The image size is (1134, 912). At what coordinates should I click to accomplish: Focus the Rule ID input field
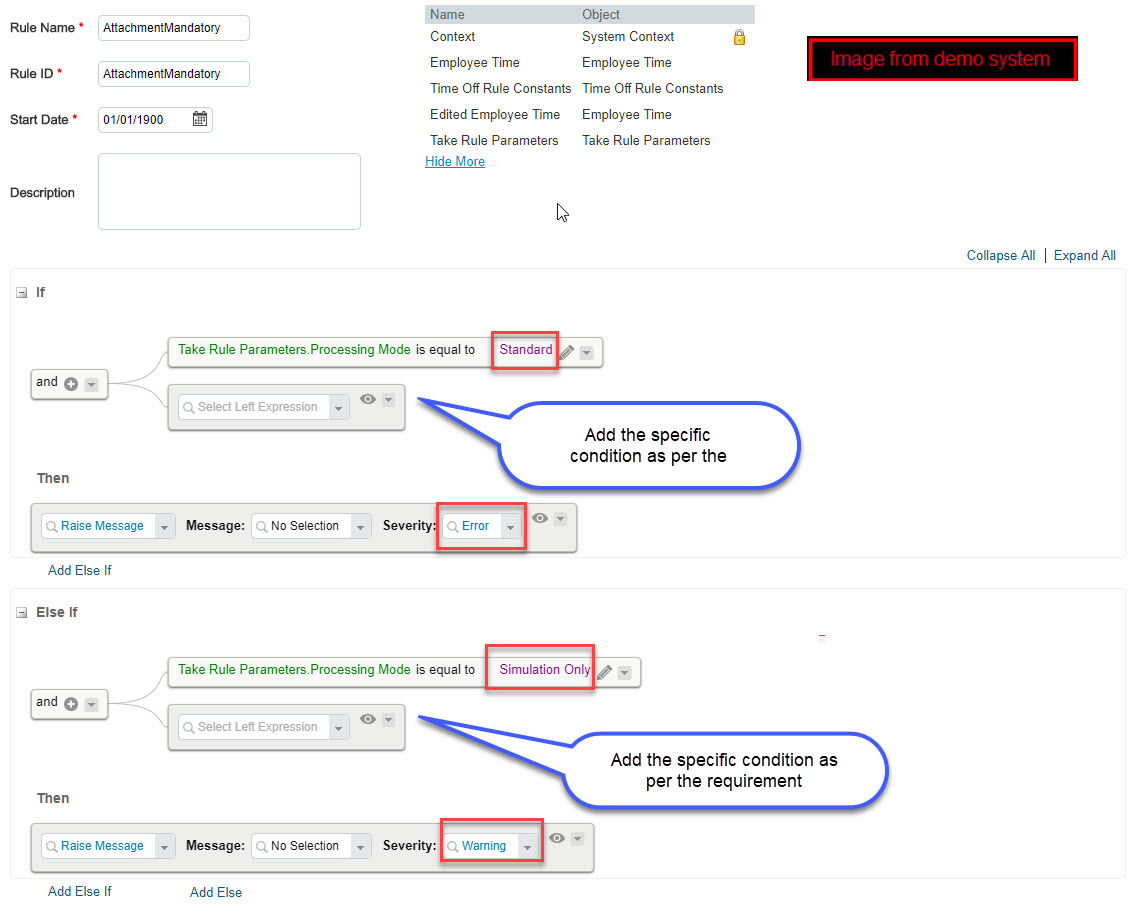point(174,74)
